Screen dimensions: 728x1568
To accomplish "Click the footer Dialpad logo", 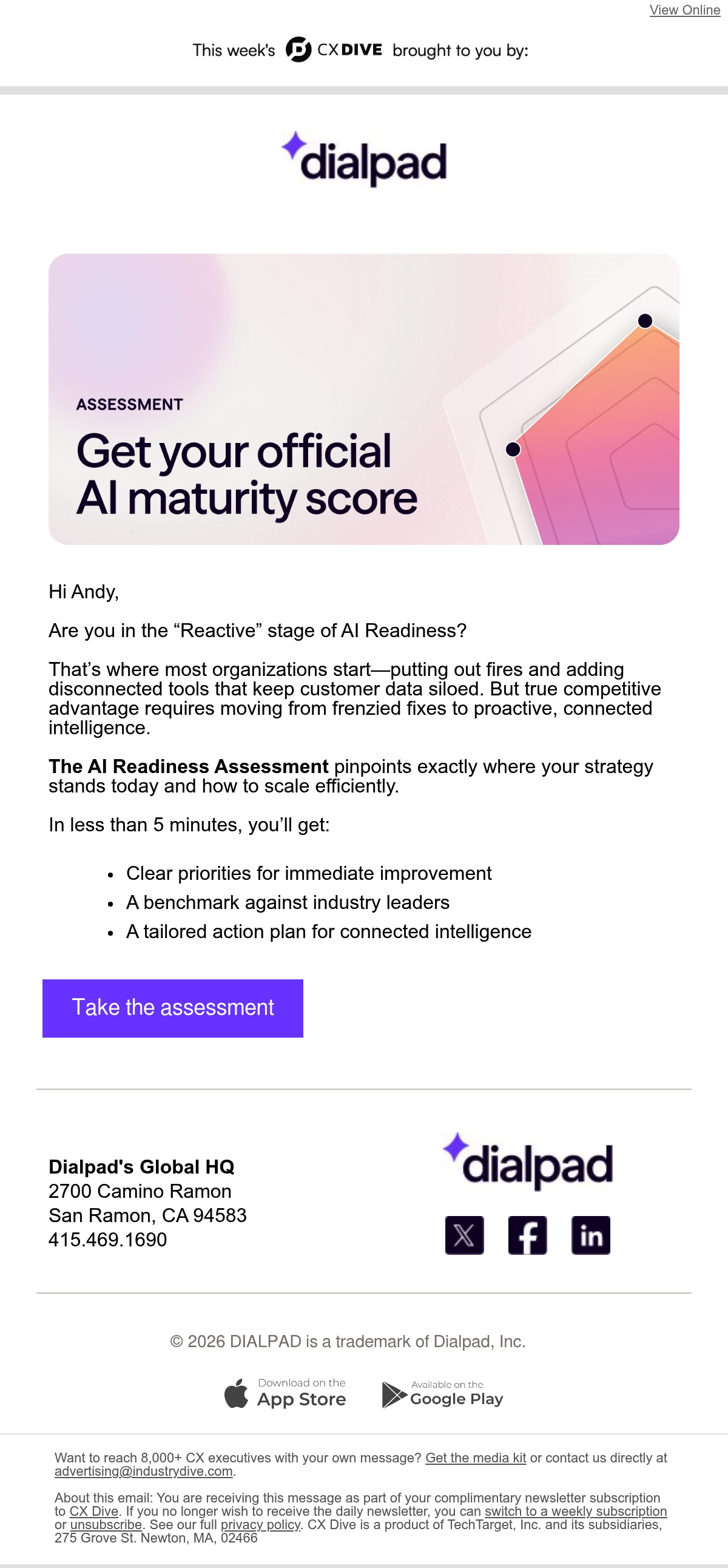I will coord(528,1161).
